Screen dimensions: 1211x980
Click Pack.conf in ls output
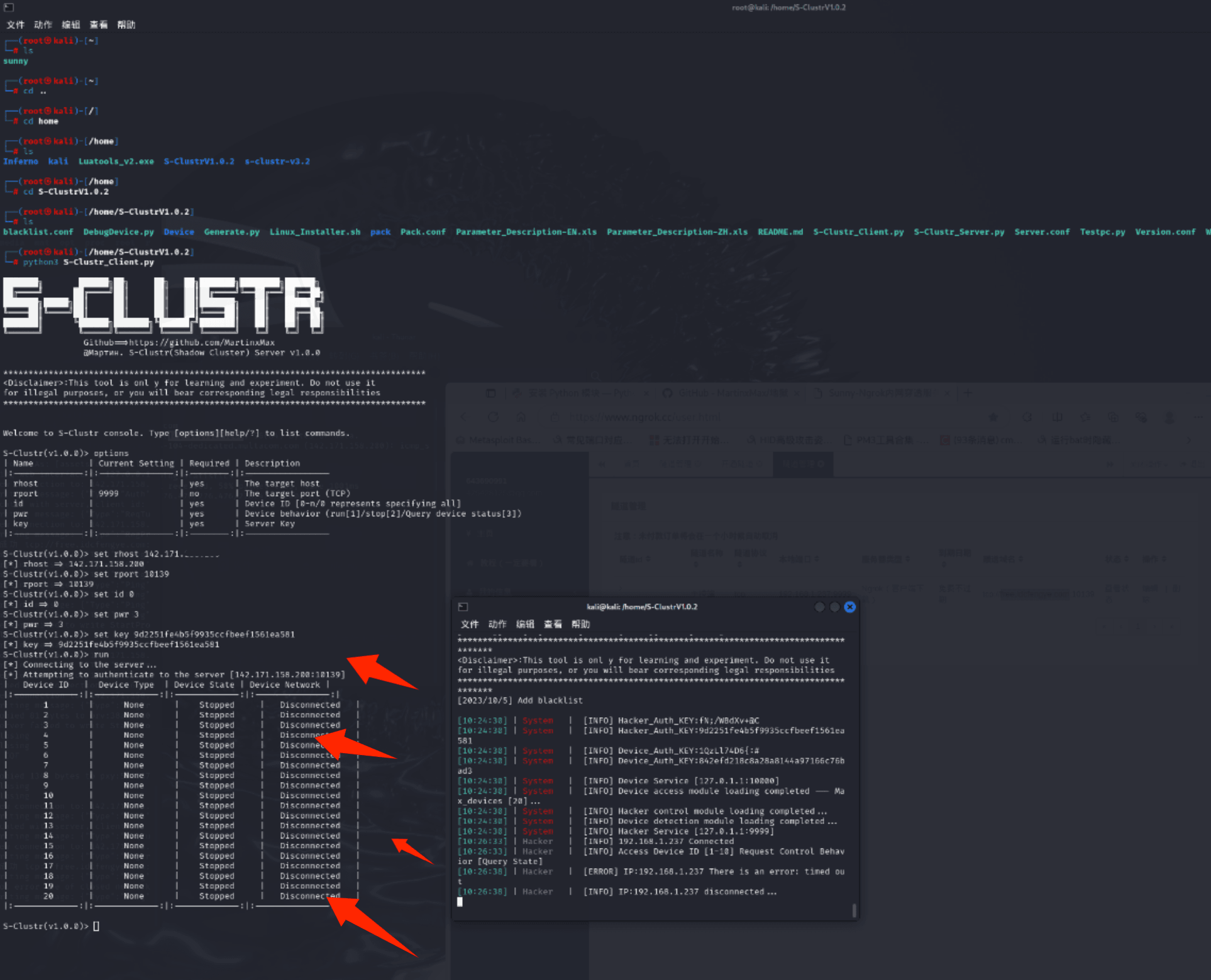423,232
